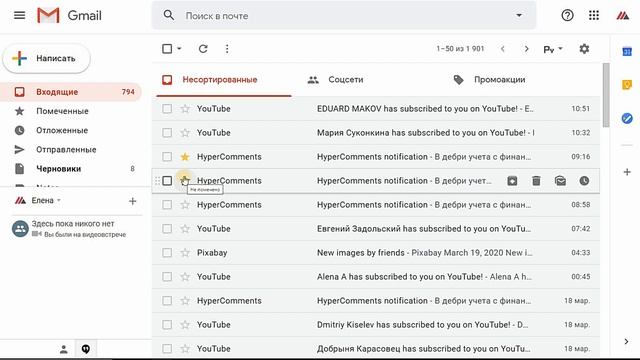The image size is (640, 360).
Task: Check the Dmitriy Kiselev YouTube email
Action: (167, 325)
